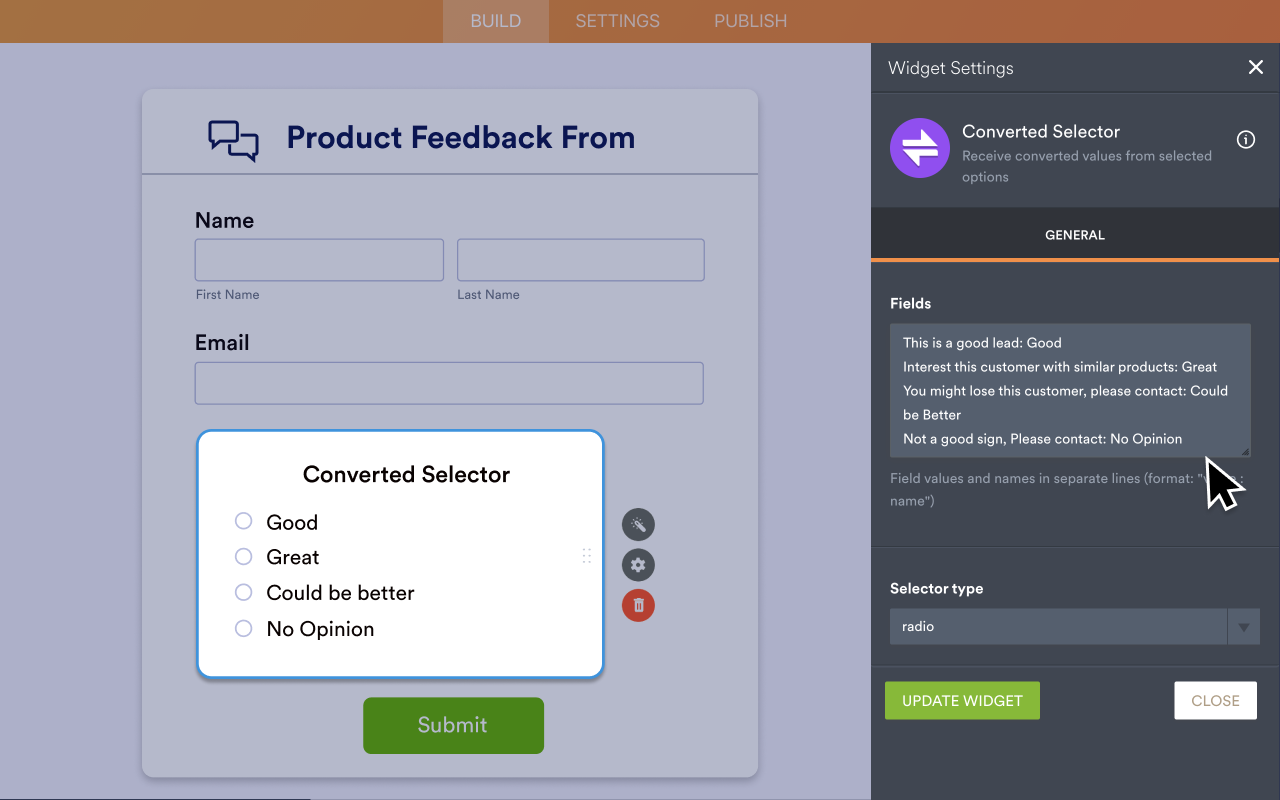Open the PUBLISH tab
The width and height of the screenshot is (1280, 800).
click(750, 20)
